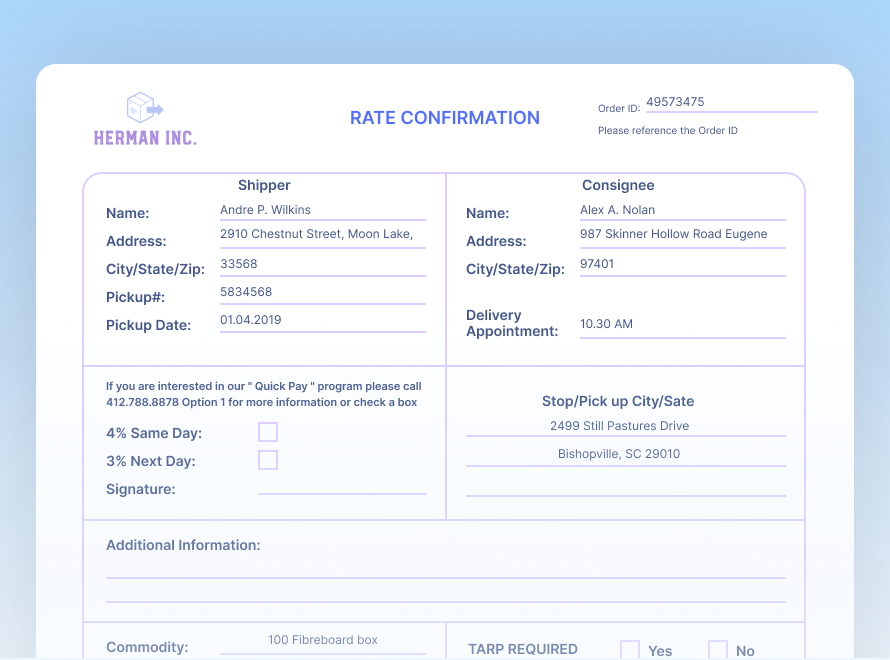Tick the TARP REQUIRED No checkbox
The width and height of the screenshot is (890, 660).
718,650
